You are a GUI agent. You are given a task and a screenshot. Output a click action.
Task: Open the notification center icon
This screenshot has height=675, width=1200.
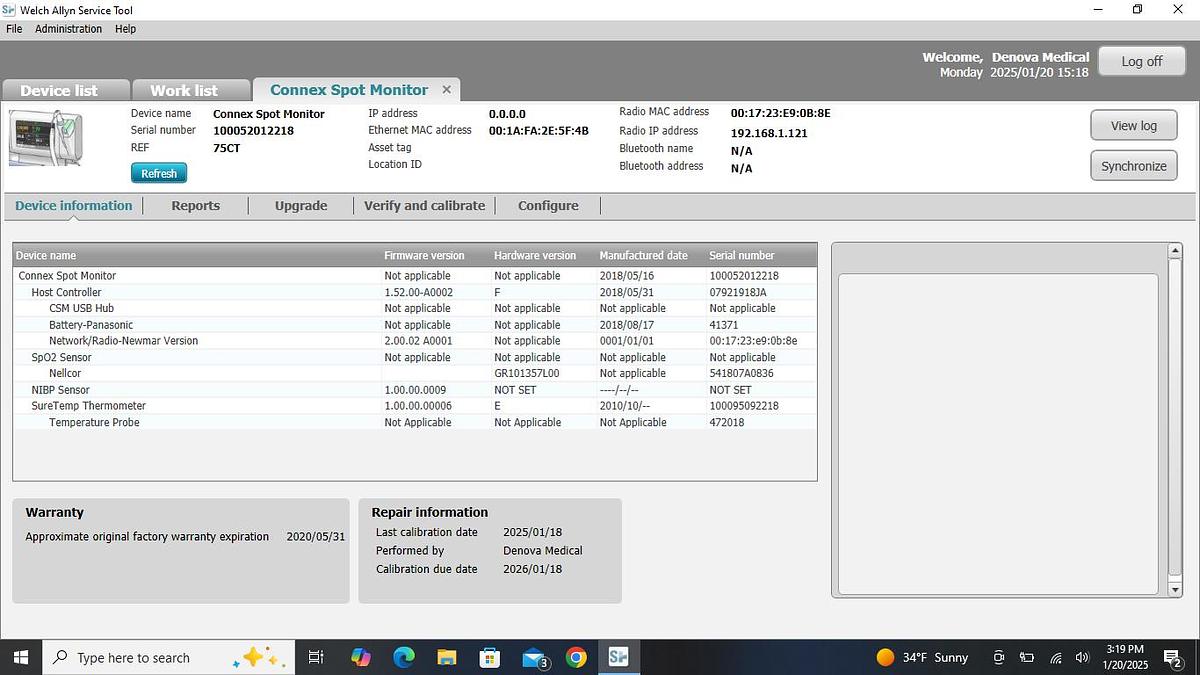(1171, 657)
